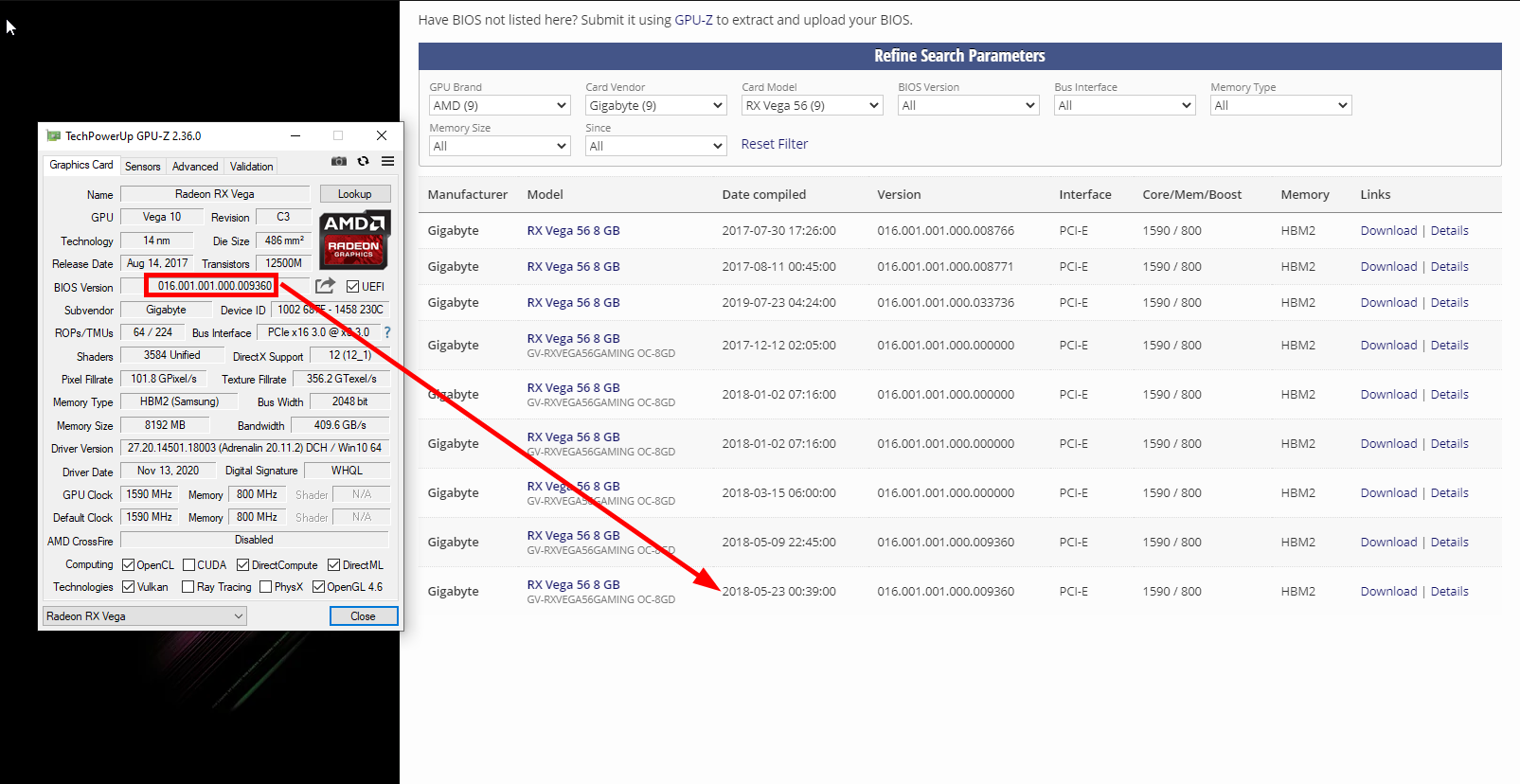Toggle the PhysX checkbox

pyautogui.click(x=265, y=586)
